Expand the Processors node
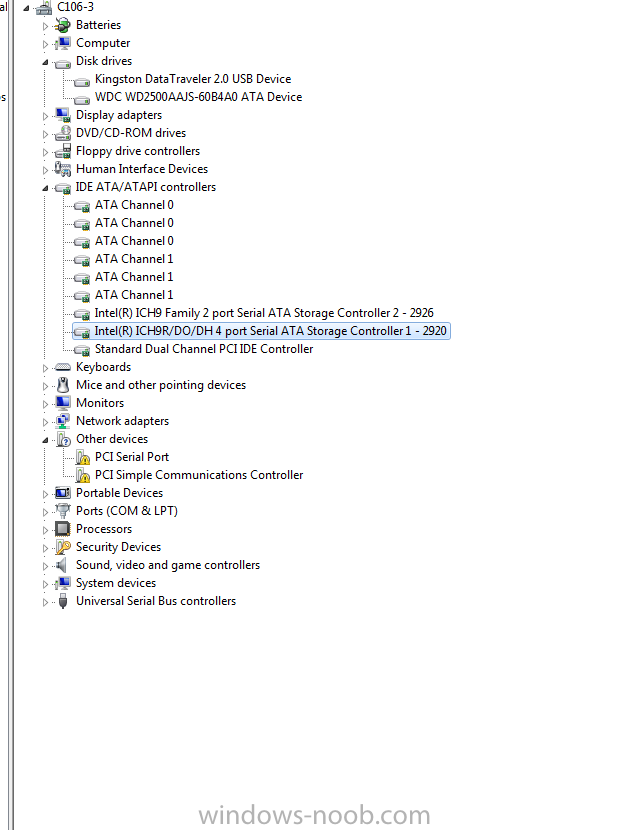 [45, 530]
